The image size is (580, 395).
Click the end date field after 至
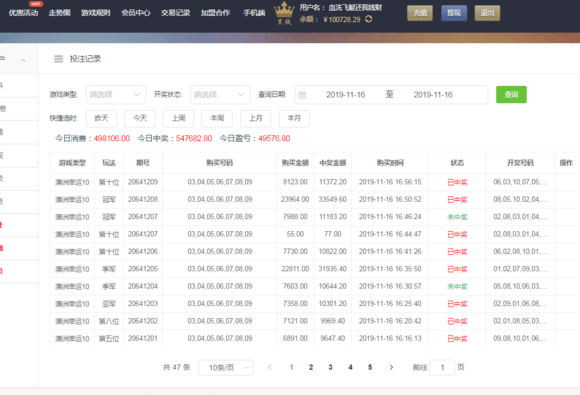433,95
